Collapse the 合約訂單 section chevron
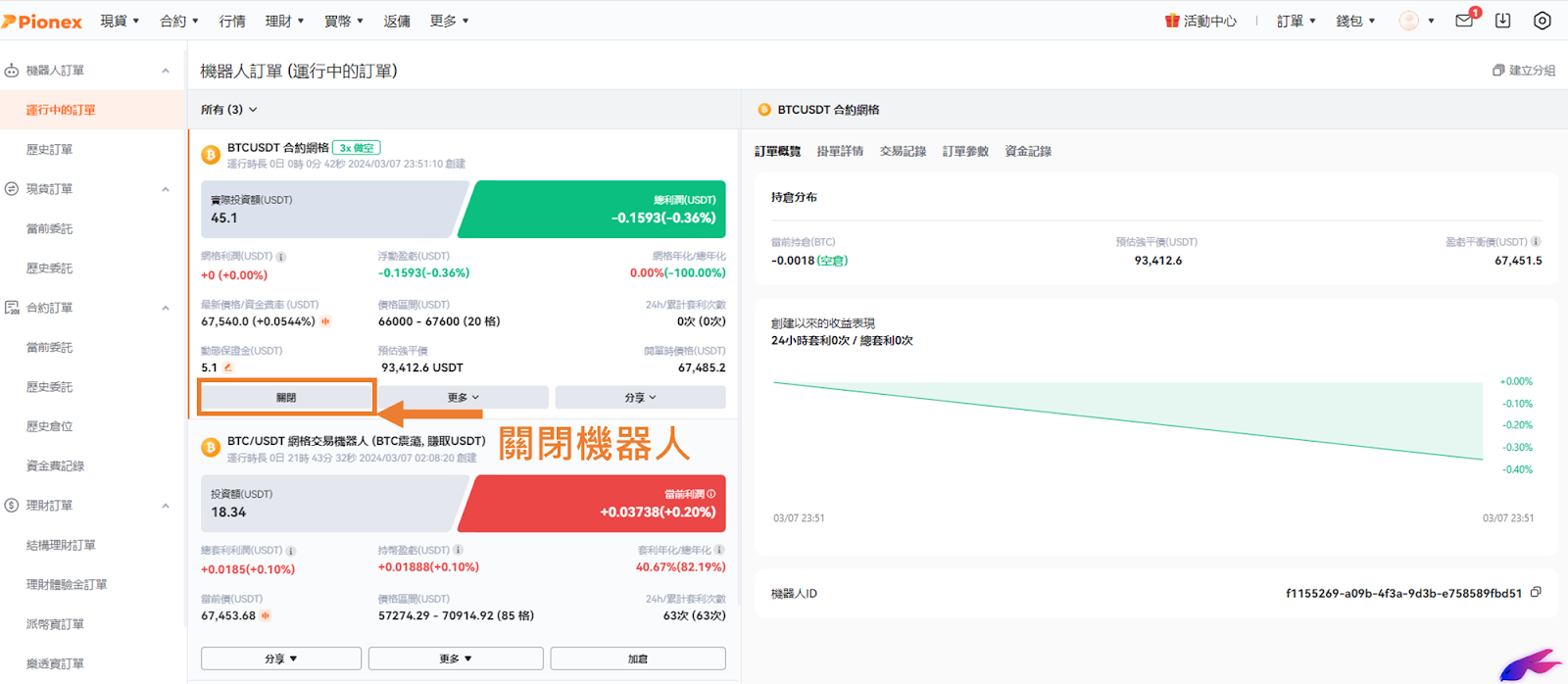The height and width of the screenshot is (684, 1568). 166,308
